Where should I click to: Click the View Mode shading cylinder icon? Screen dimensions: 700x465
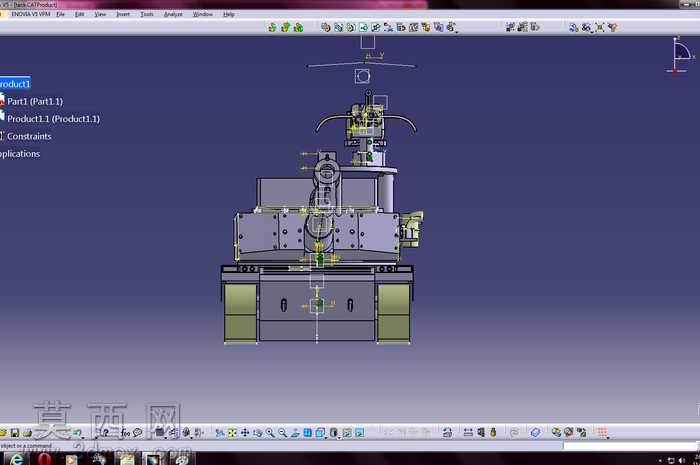tap(333, 432)
